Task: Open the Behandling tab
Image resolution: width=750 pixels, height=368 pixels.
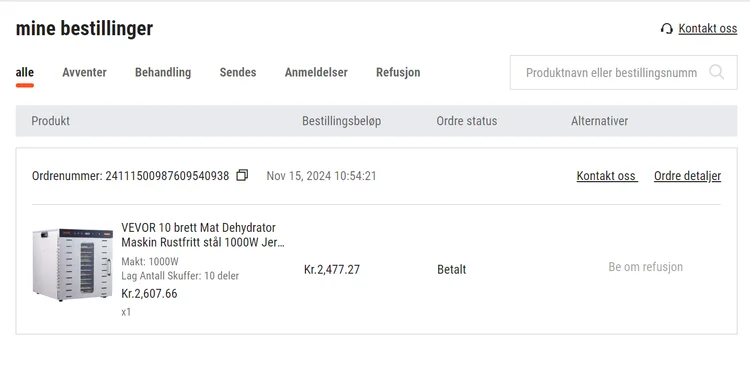Action: click(163, 72)
